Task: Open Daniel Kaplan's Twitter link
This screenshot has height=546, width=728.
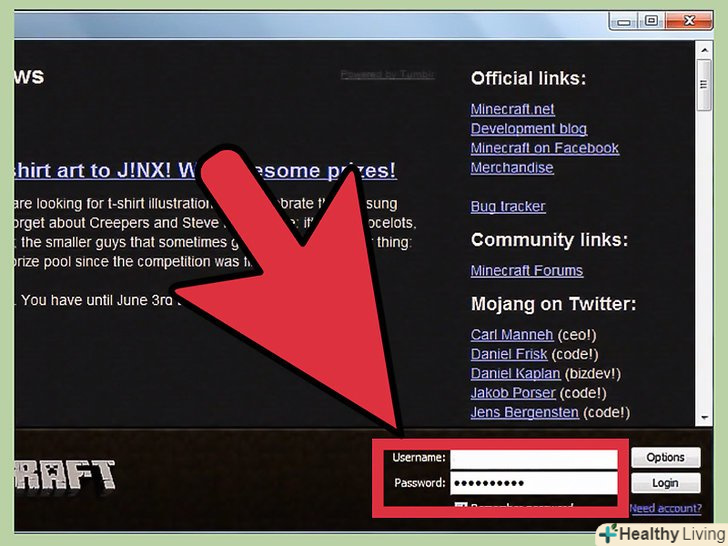Action: (515, 373)
